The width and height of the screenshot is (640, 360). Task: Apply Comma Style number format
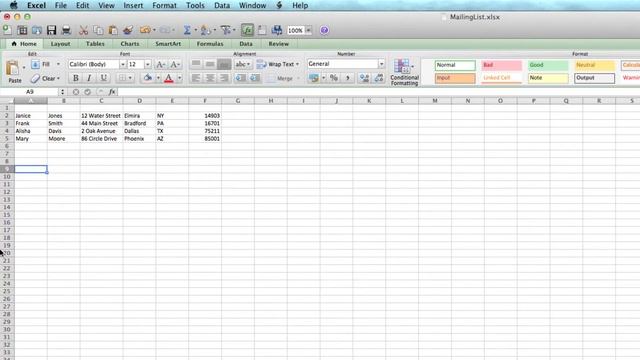pos(348,78)
